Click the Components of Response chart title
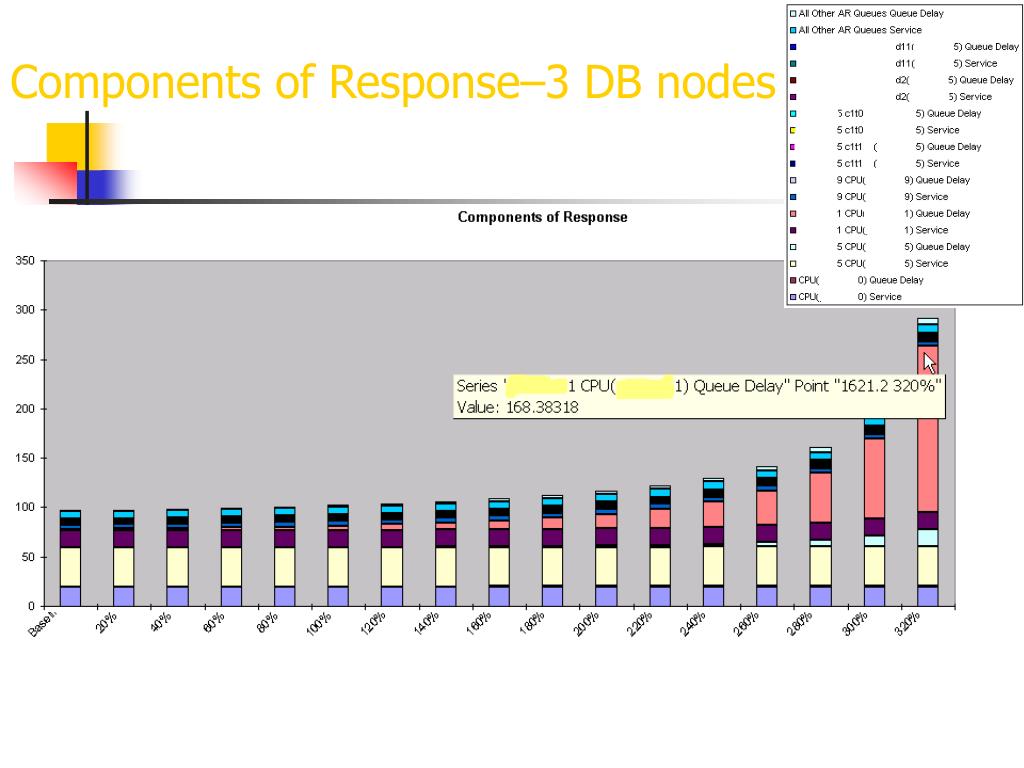The height and width of the screenshot is (768, 1024). click(542, 217)
